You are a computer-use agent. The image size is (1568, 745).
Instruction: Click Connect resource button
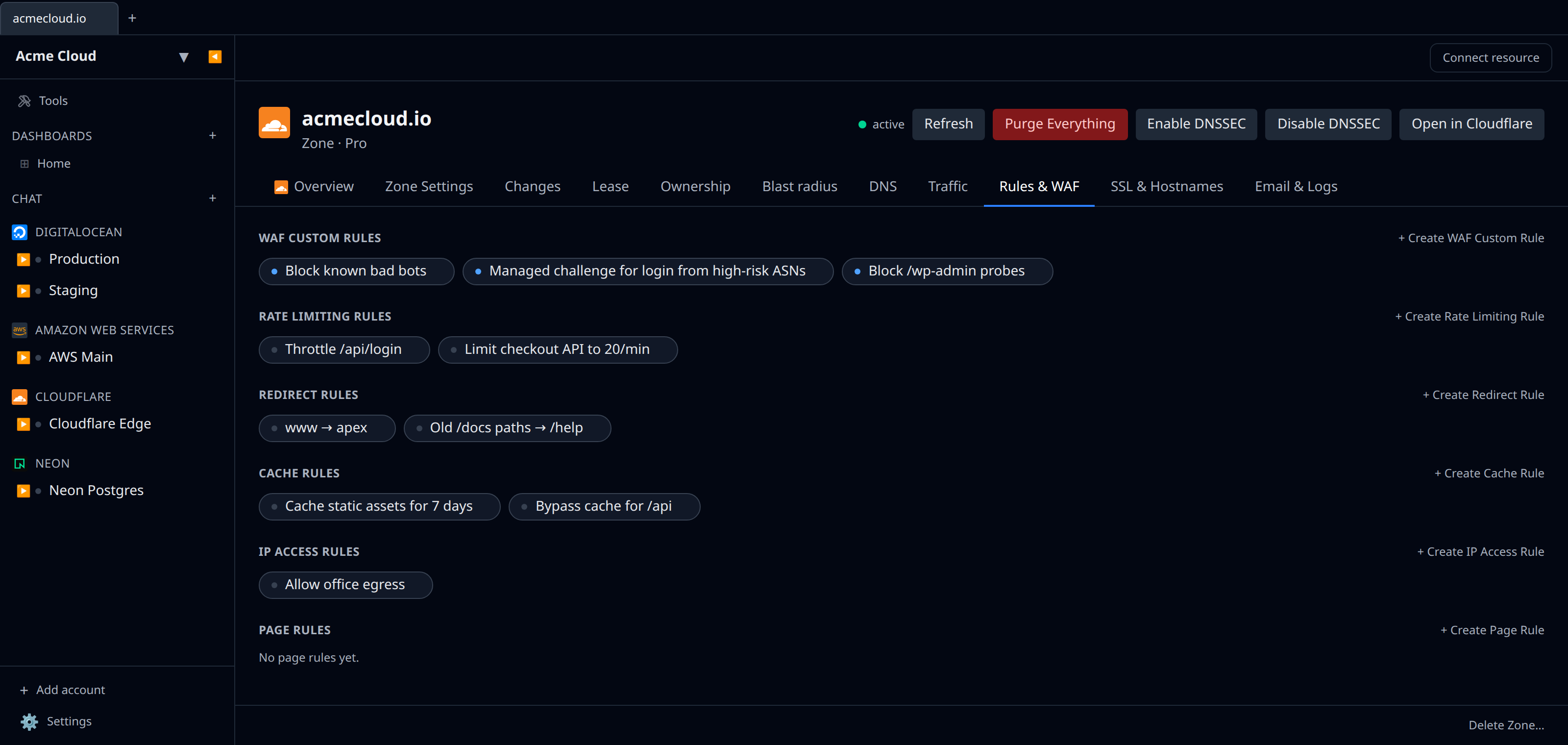coord(1491,57)
